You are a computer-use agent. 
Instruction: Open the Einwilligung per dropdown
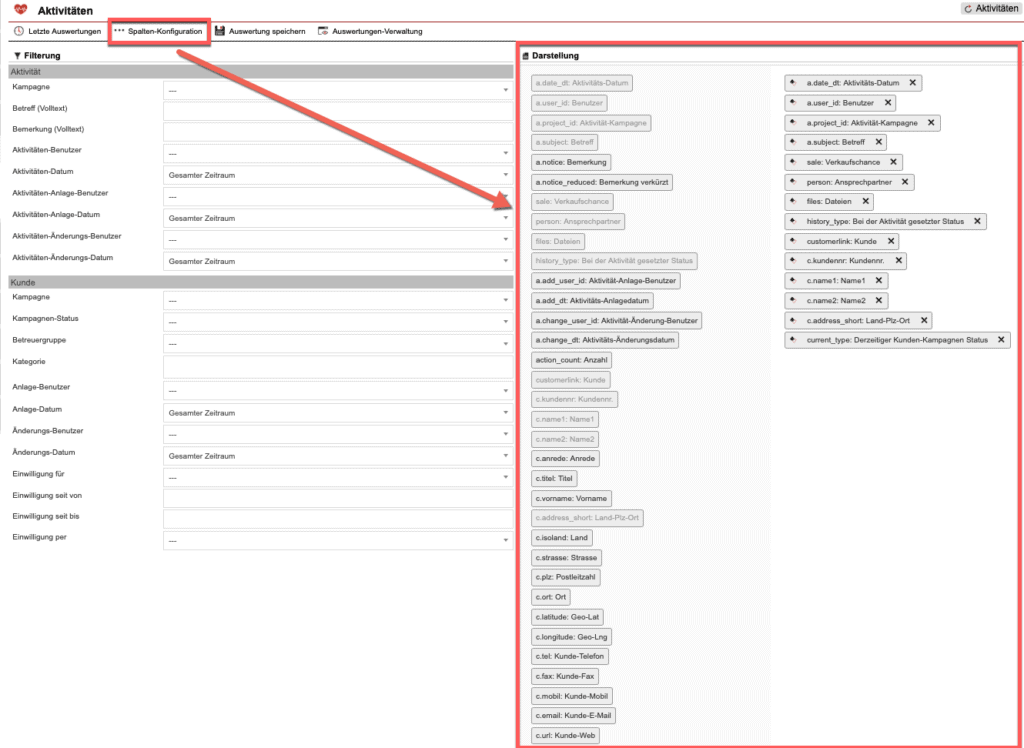pyautogui.click(x=339, y=538)
